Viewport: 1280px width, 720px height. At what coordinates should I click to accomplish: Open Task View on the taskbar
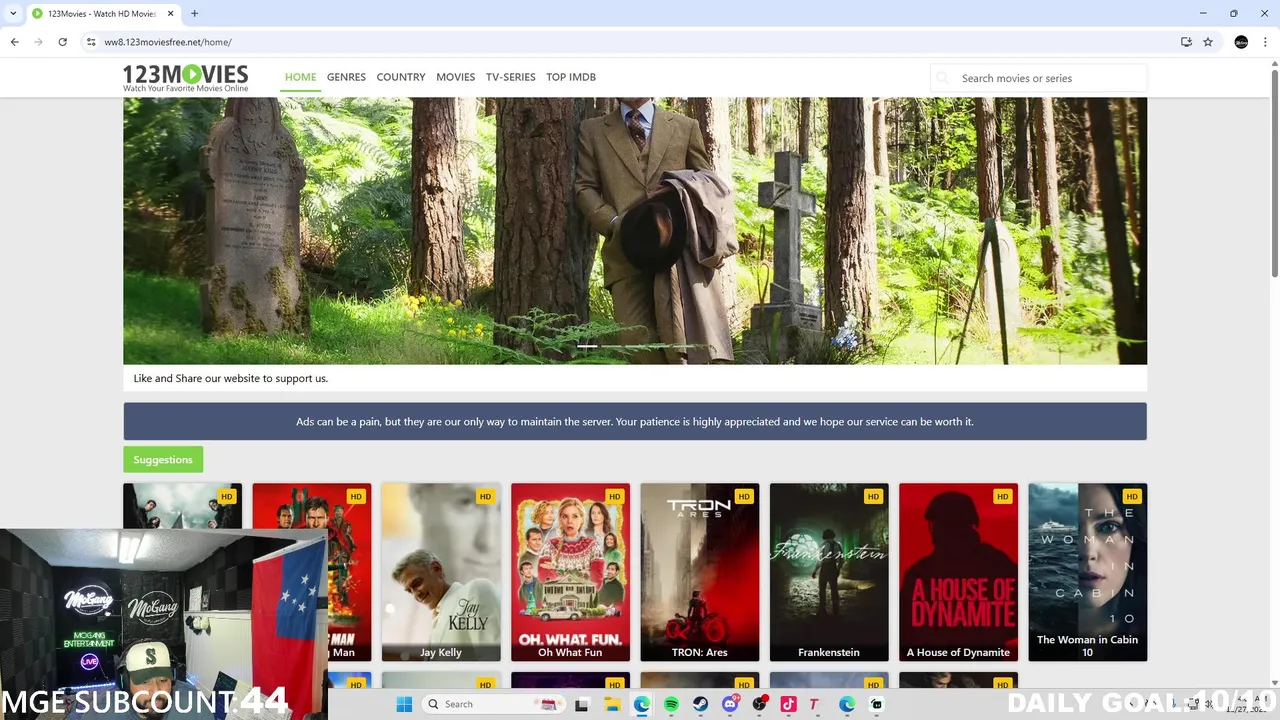coord(582,704)
